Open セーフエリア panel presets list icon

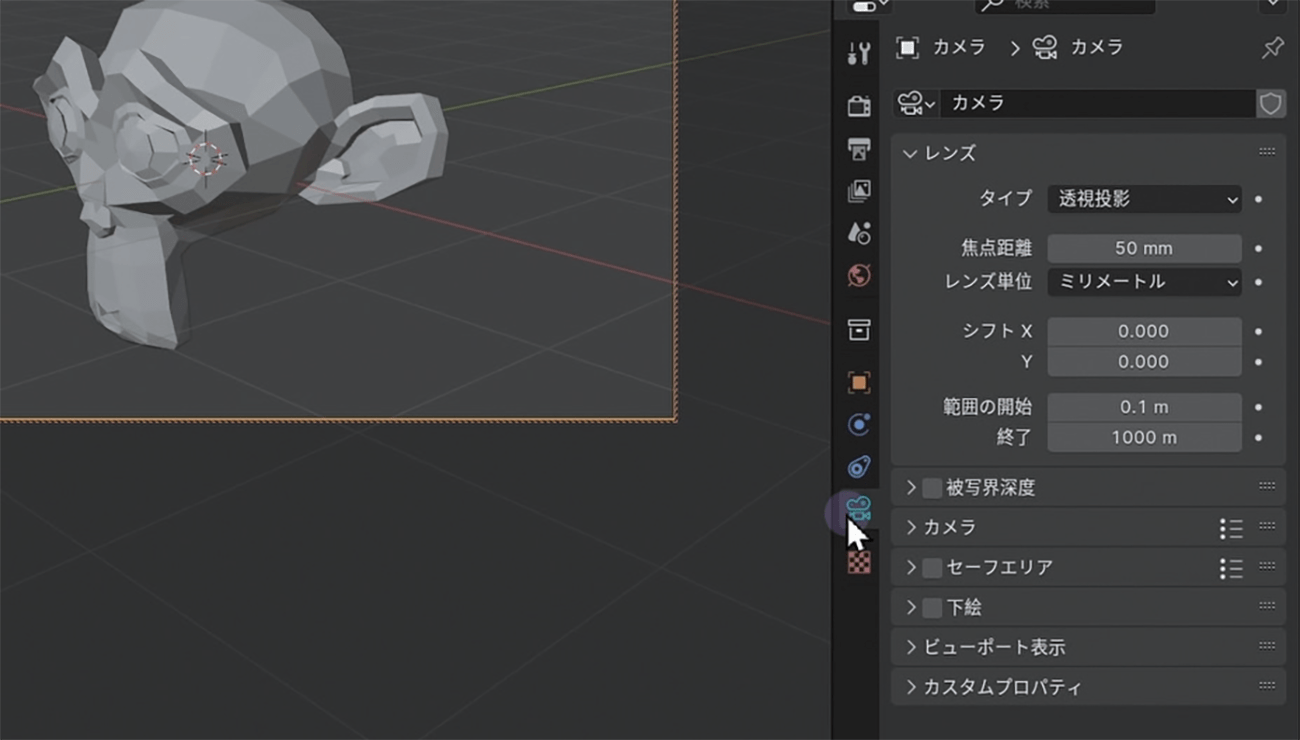(x=1231, y=567)
